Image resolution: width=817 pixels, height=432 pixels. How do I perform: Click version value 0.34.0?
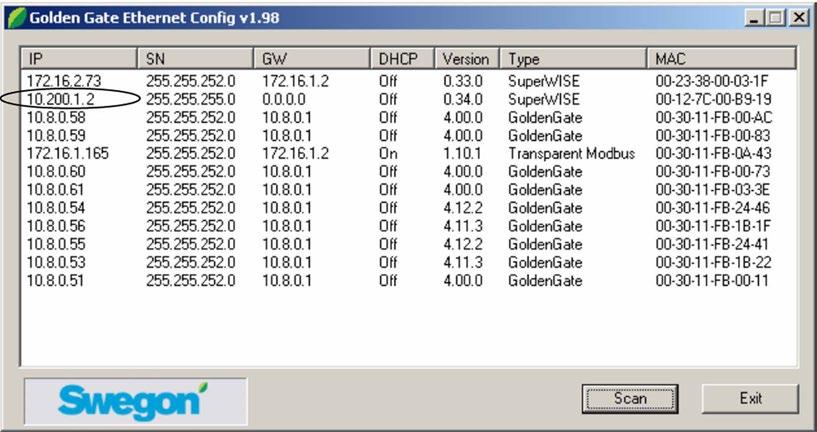(463, 99)
